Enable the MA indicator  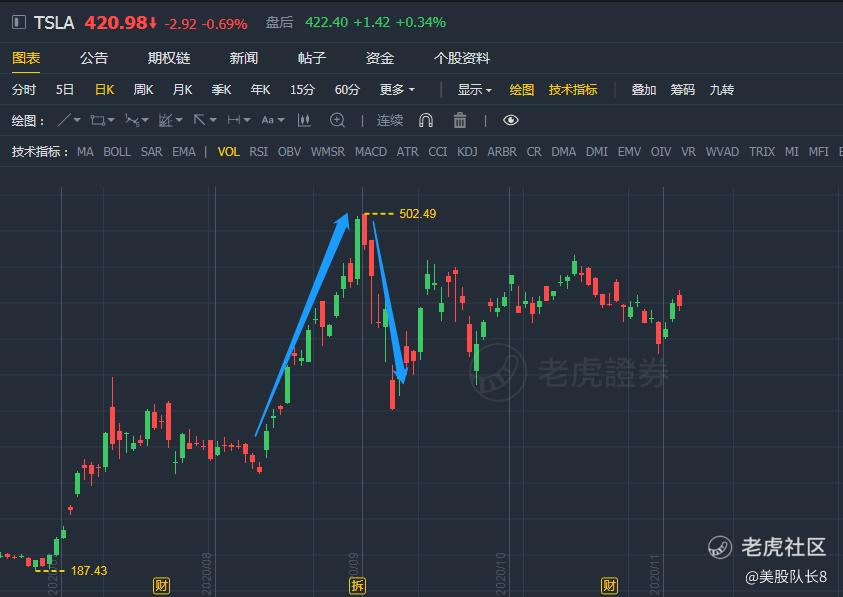[85, 152]
